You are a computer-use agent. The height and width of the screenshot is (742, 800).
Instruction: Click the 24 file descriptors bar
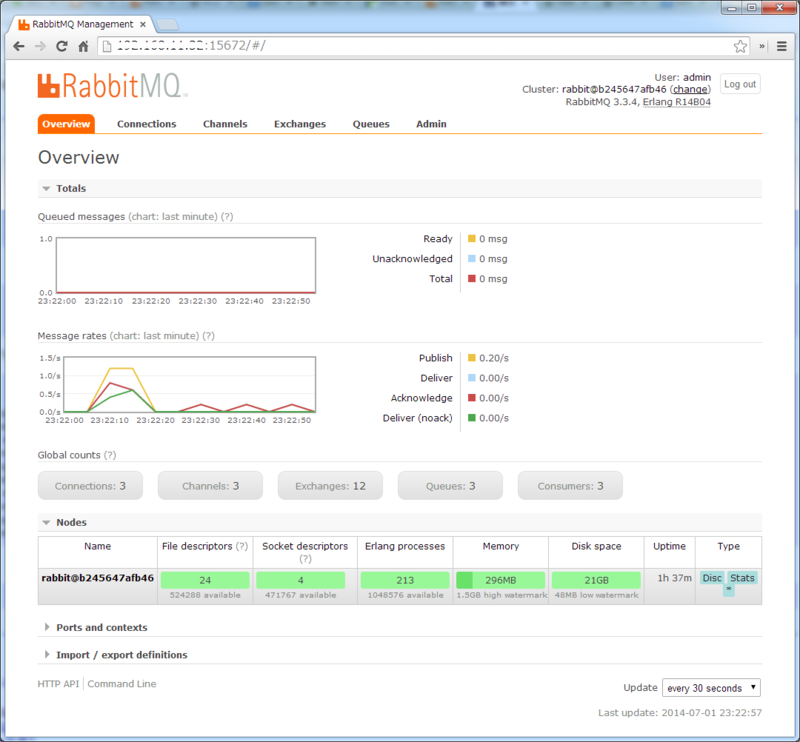coord(205,580)
